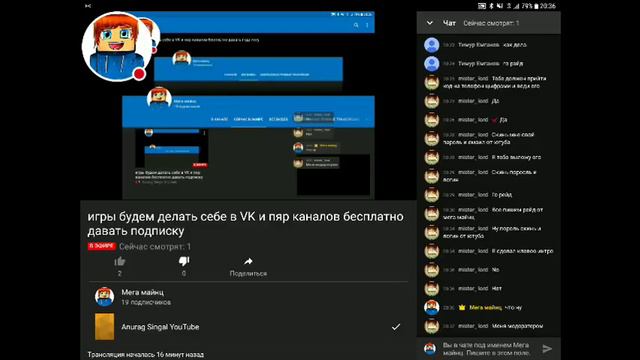
Task: Click the Чат header title
Action: pyautogui.click(x=449, y=23)
